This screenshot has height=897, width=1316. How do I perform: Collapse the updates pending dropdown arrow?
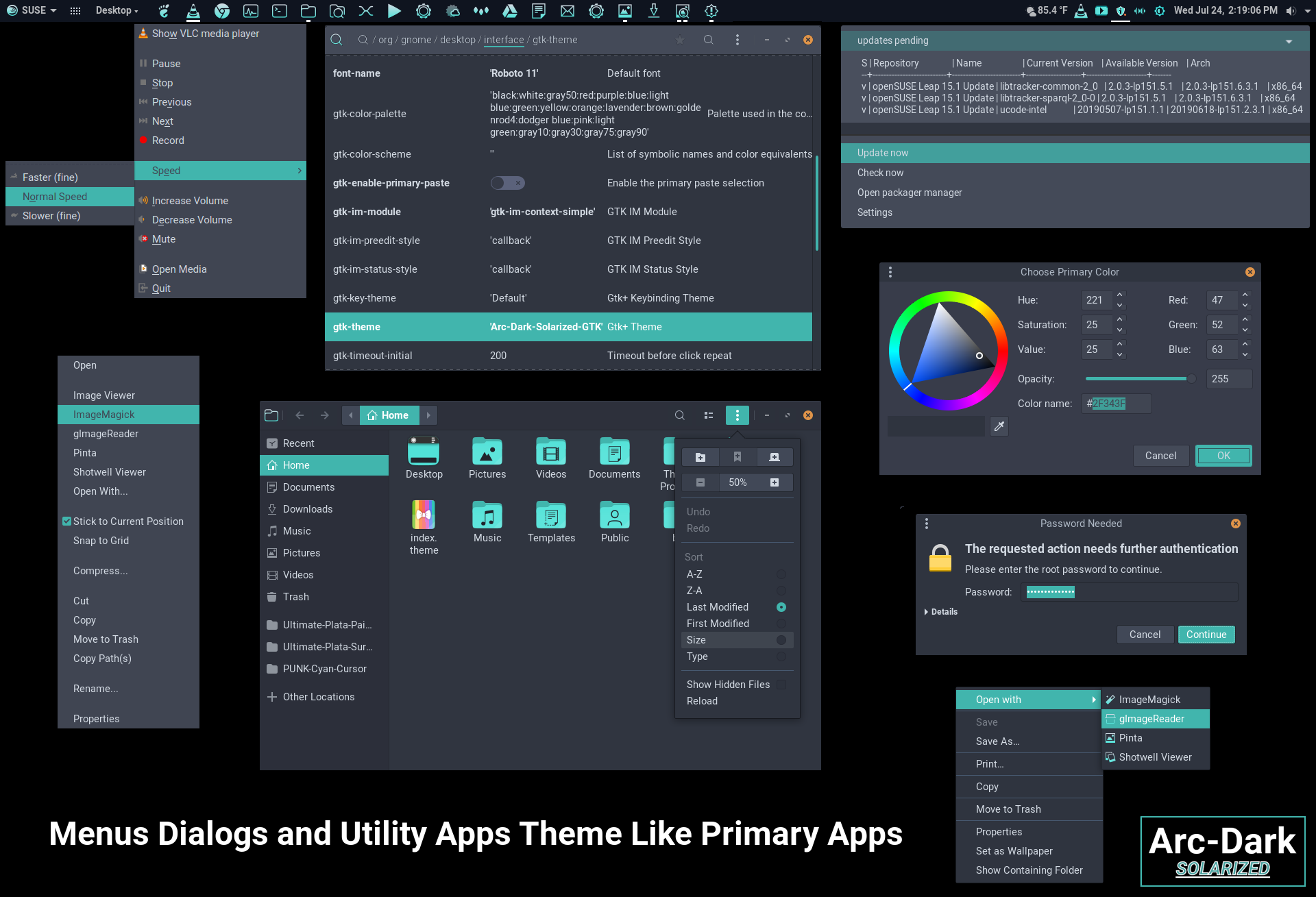pos(1289,41)
